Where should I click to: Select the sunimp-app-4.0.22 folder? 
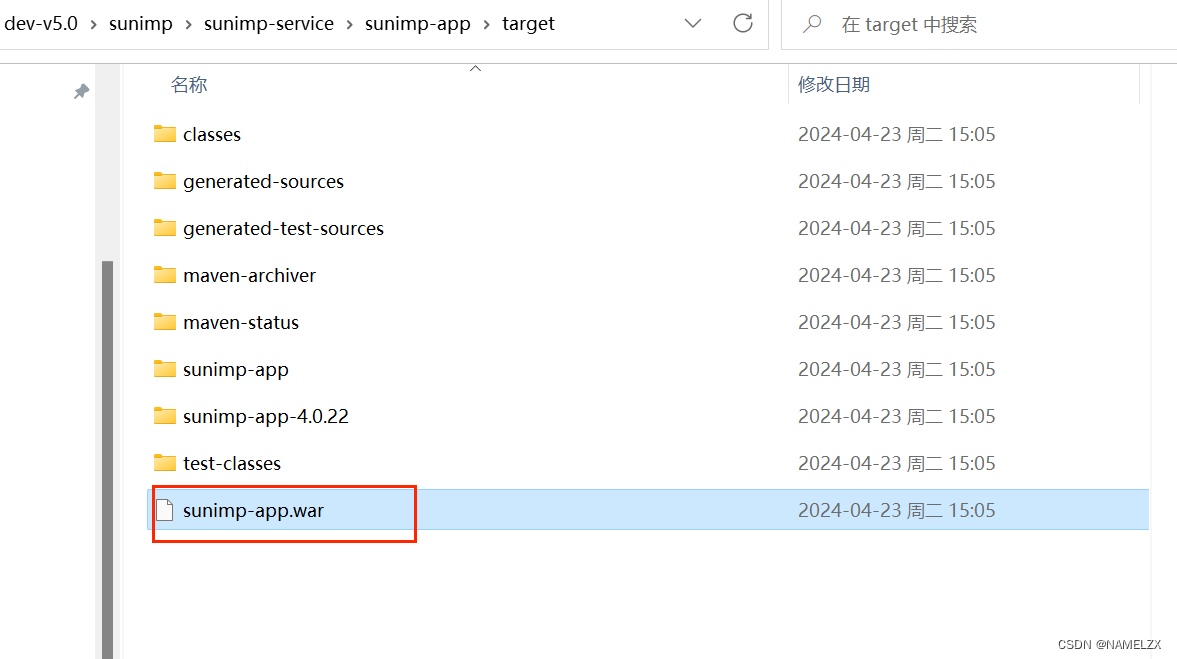(265, 416)
